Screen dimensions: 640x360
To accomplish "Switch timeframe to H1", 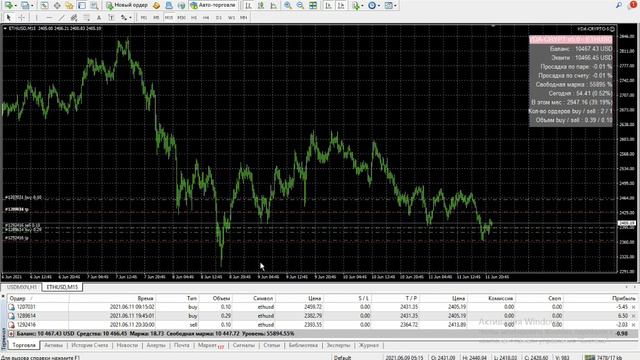I will (x=194, y=18).
